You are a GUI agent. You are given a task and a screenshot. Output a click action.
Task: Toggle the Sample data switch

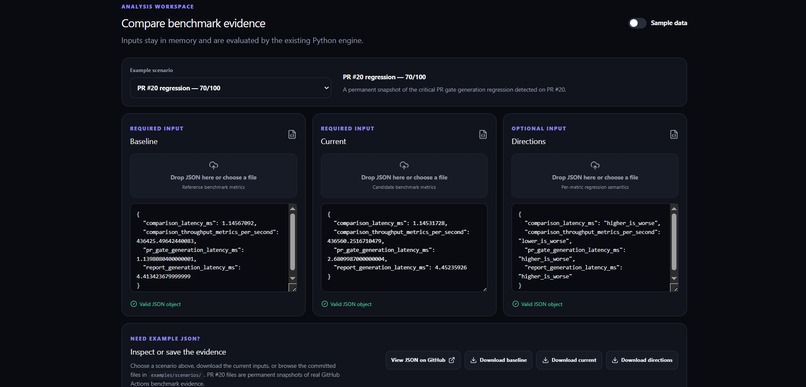tap(637, 23)
